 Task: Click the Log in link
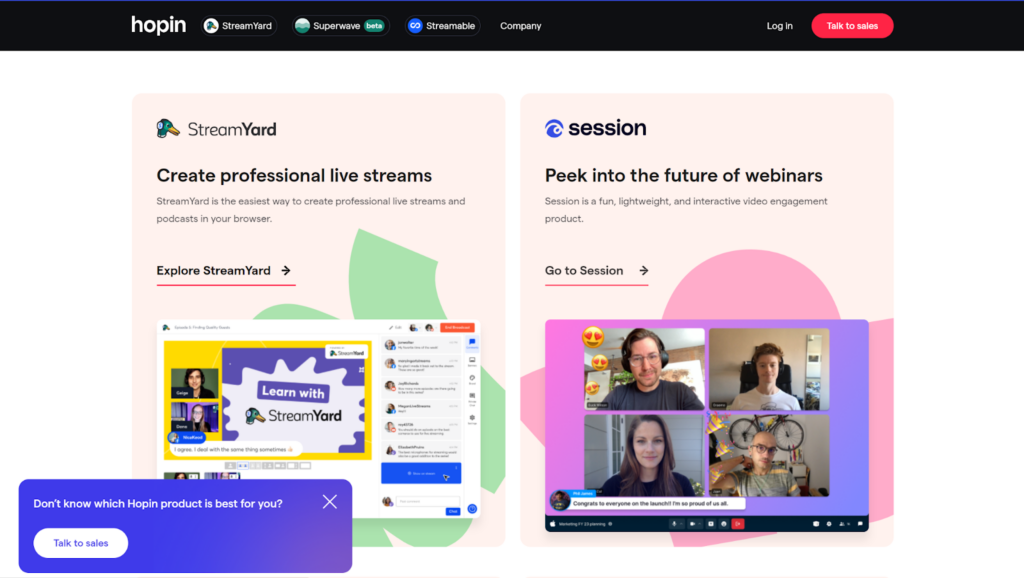click(x=779, y=25)
